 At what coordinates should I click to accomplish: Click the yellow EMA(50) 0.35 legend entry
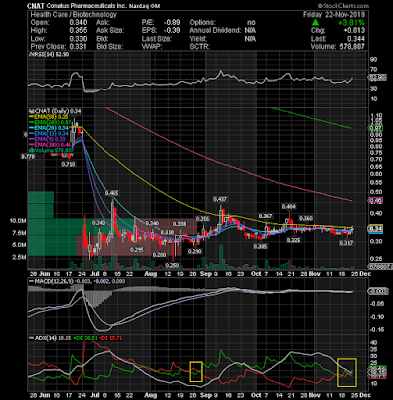click(x=49, y=117)
